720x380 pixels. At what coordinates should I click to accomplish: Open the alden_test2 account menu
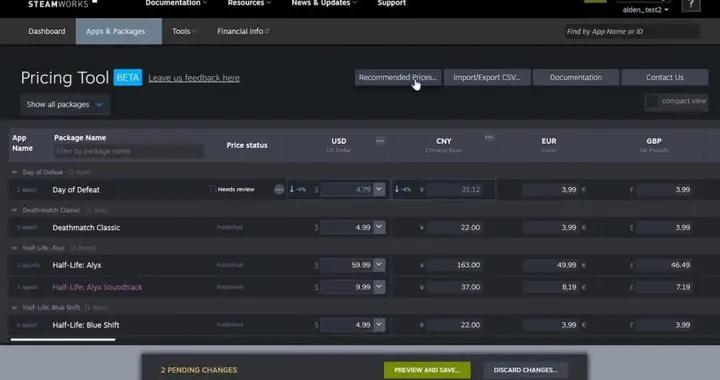click(x=645, y=10)
